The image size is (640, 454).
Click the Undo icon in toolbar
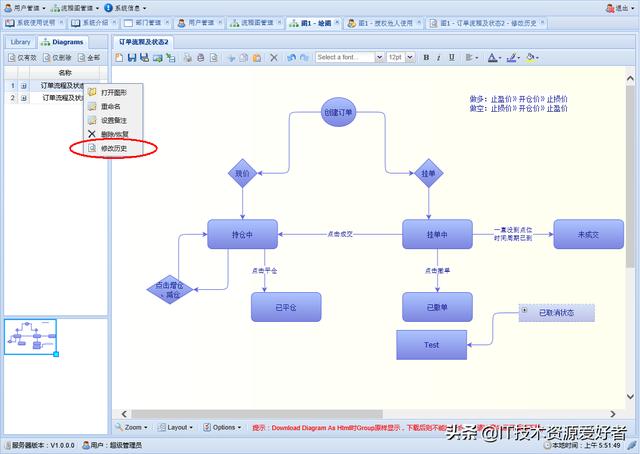point(291,58)
